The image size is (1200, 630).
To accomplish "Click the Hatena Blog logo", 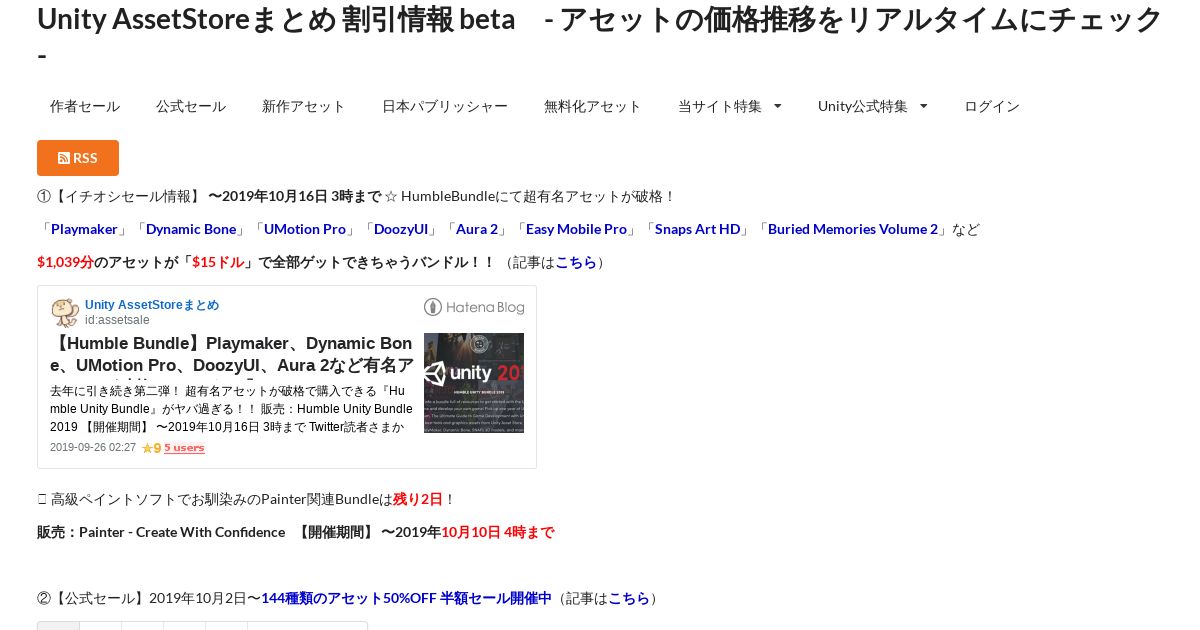I will (474, 307).
